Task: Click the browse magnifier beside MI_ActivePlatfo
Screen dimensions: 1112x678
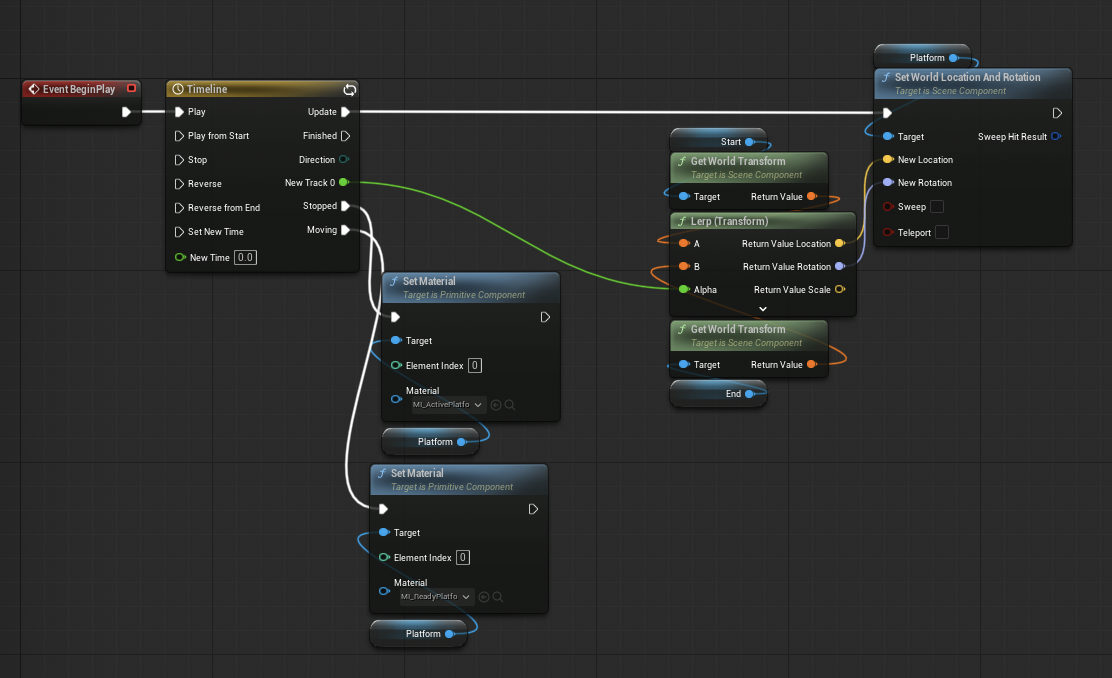Action: (x=509, y=405)
